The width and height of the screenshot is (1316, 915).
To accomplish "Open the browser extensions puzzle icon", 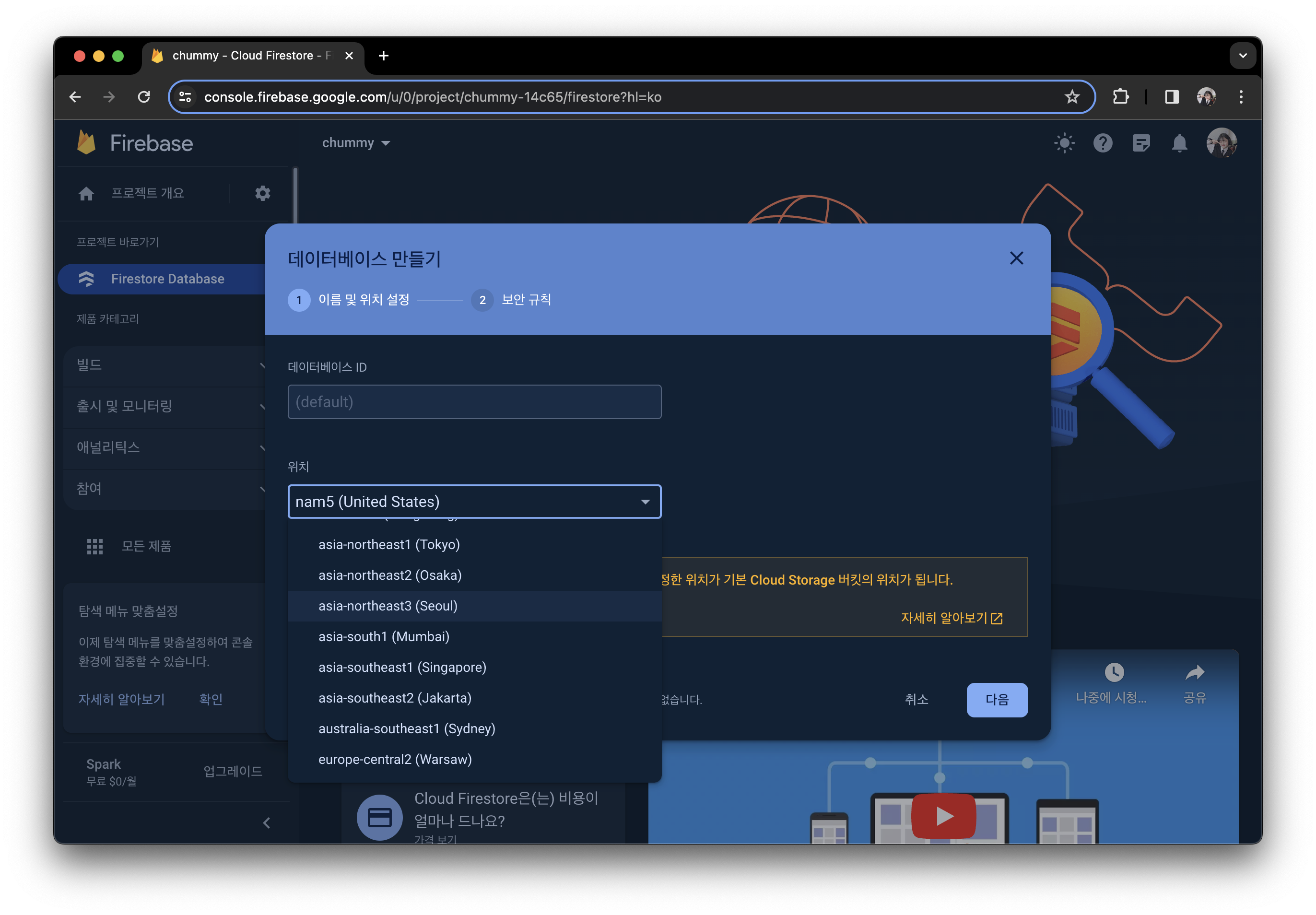I will point(1120,97).
